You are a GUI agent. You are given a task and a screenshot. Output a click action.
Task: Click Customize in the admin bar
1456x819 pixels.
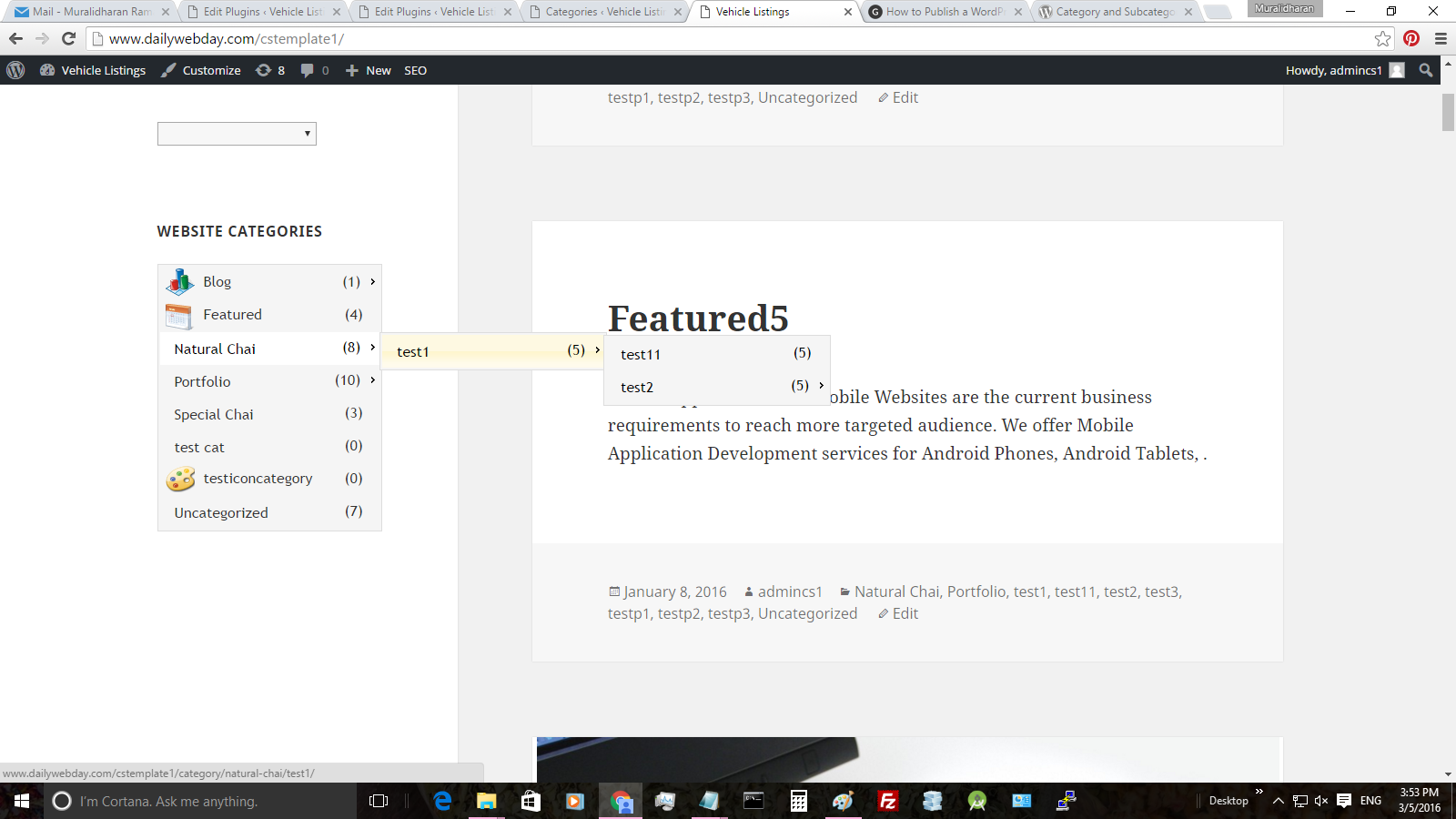pos(201,70)
